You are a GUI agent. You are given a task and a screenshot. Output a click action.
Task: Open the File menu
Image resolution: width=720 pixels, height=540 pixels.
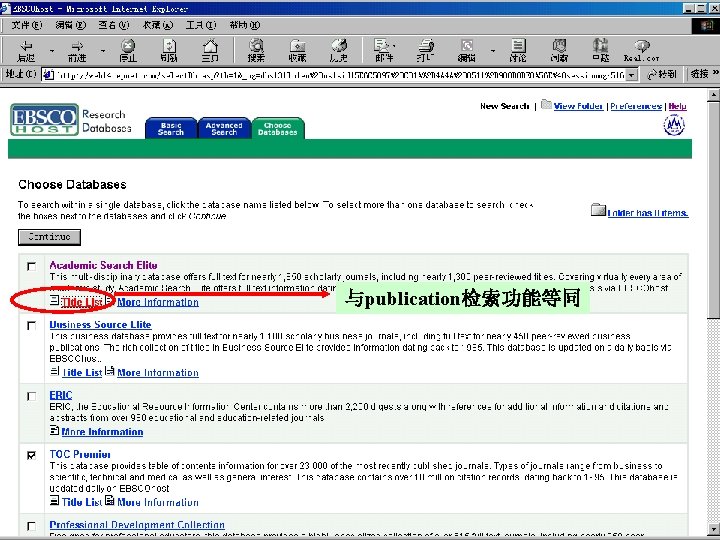(26, 25)
